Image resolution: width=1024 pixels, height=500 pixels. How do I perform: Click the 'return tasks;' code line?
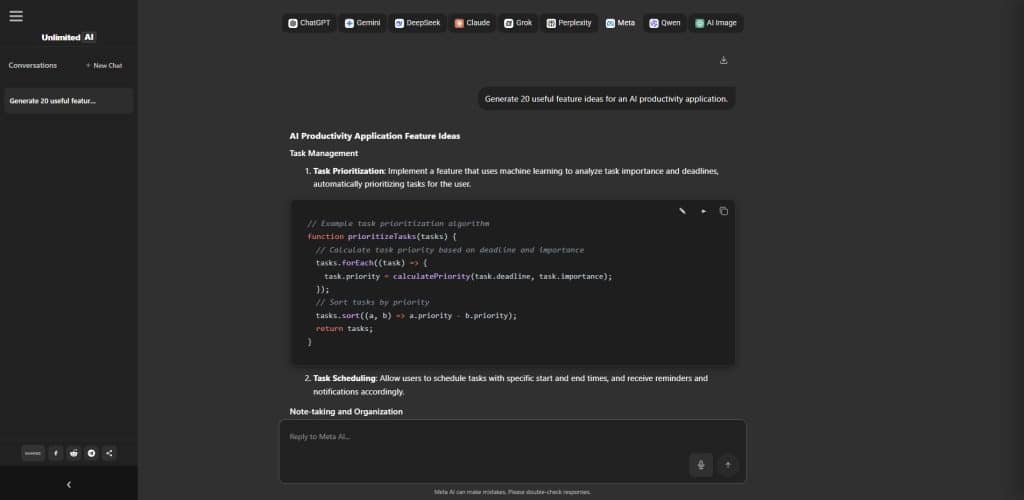click(344, 328)
